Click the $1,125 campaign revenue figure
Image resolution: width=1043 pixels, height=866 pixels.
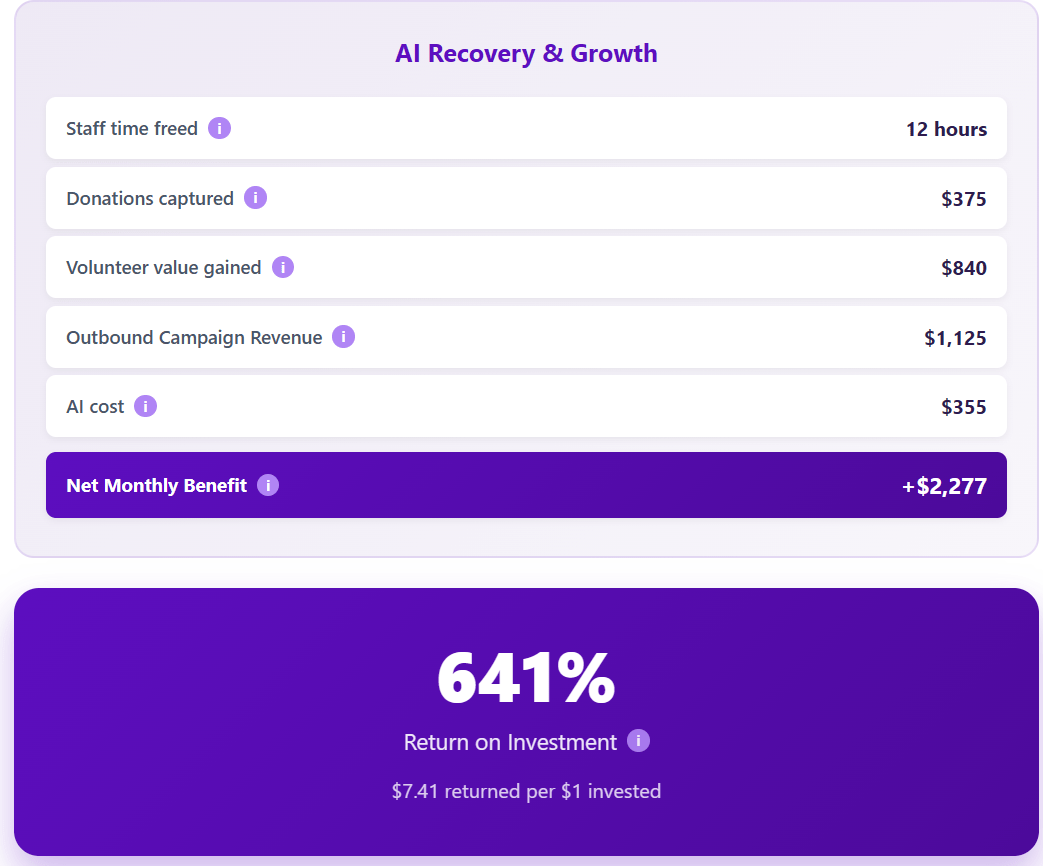tap(955, 338)
